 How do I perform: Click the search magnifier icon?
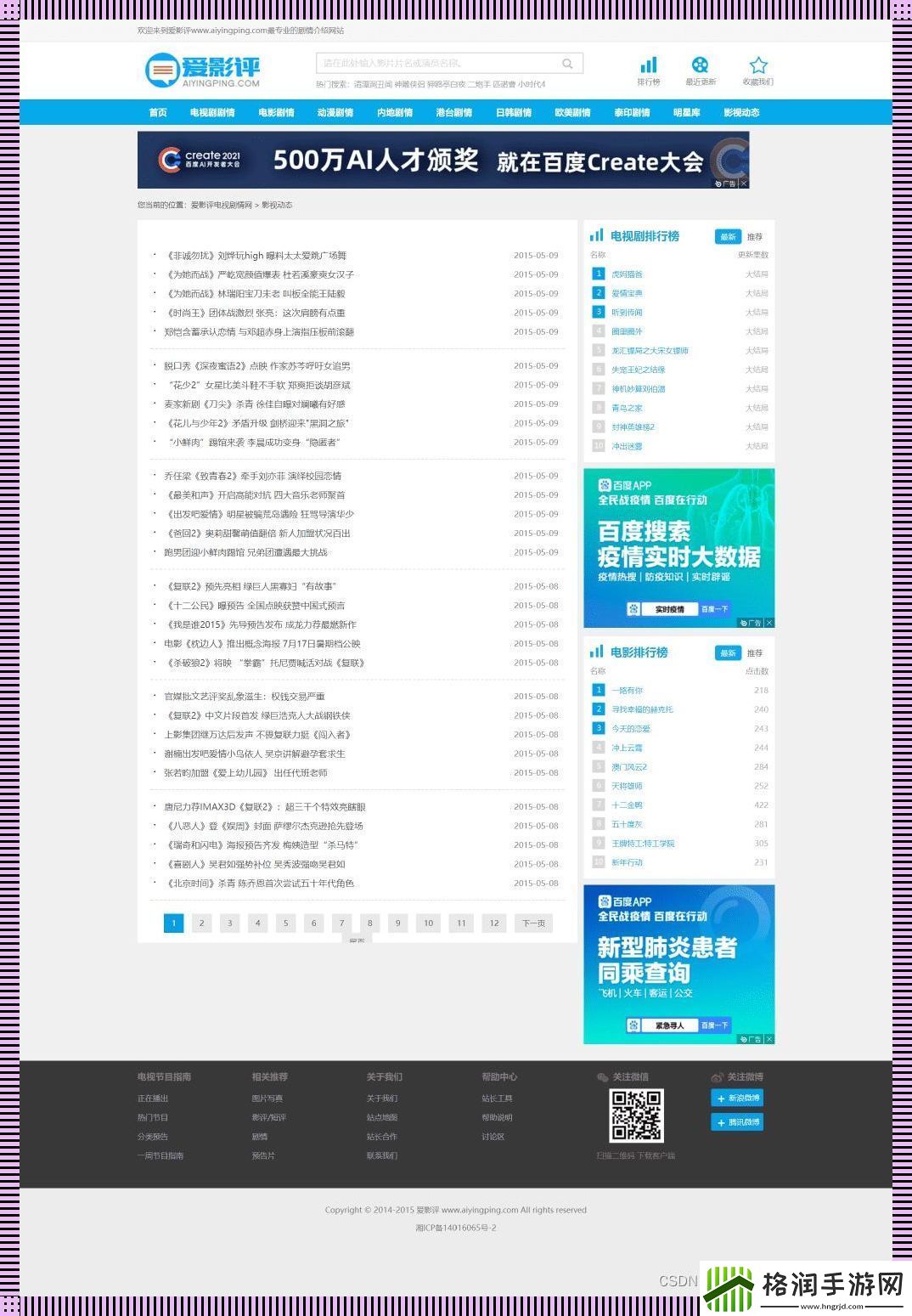(x=567, y=63)
